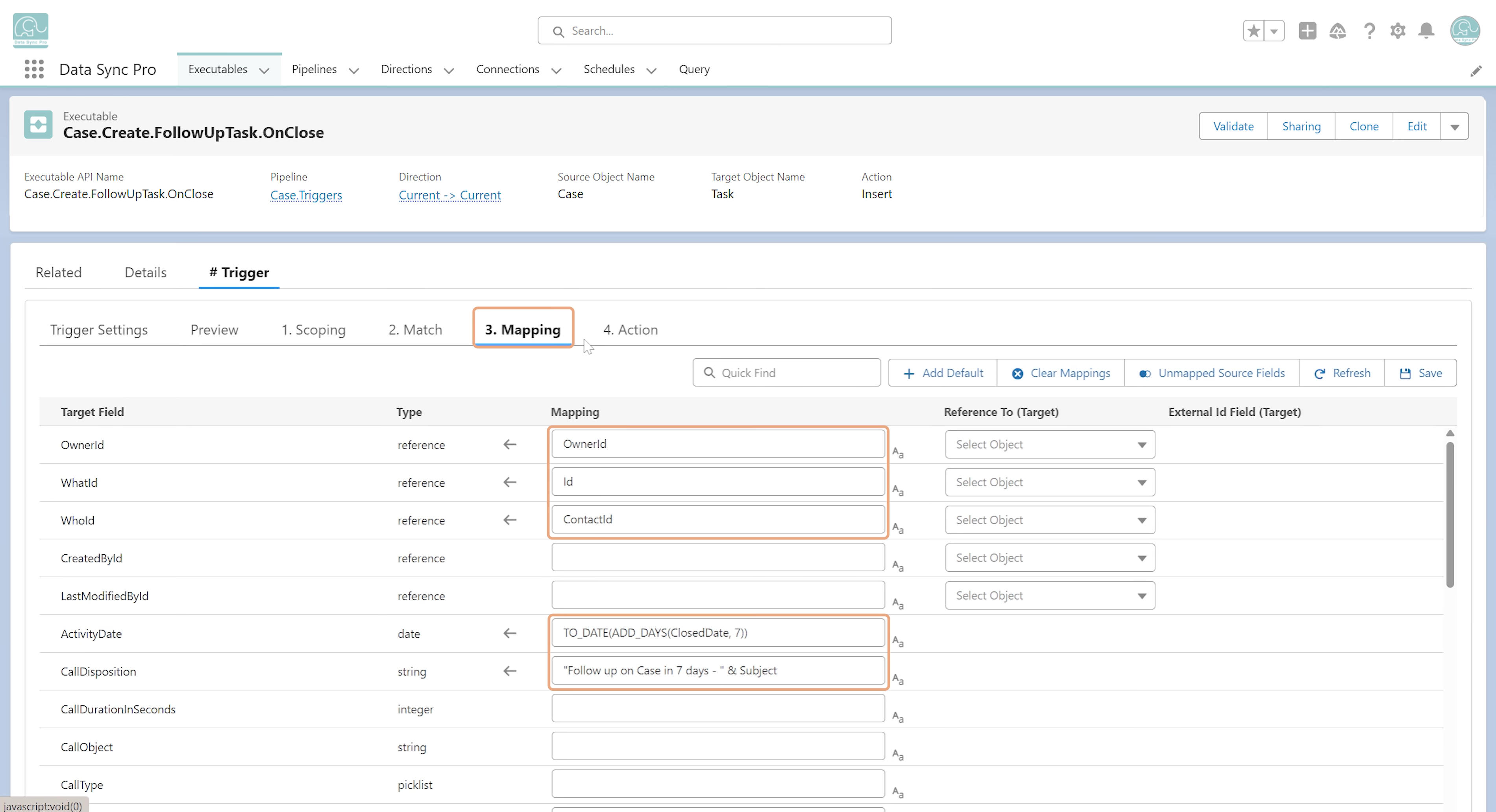1496x812 pixels.
Task: Click the Quick Find search field
Action: (786, 373)
